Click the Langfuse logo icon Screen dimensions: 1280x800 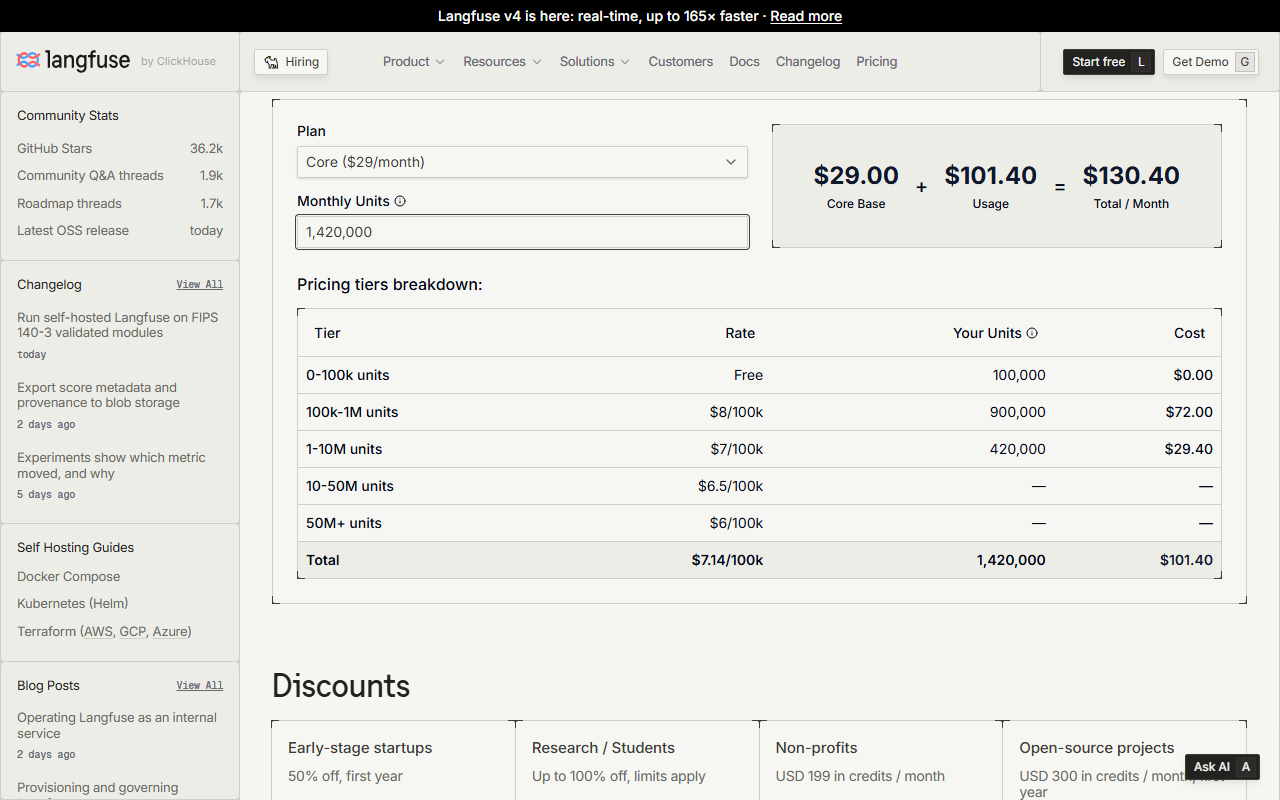coord(28,61)
